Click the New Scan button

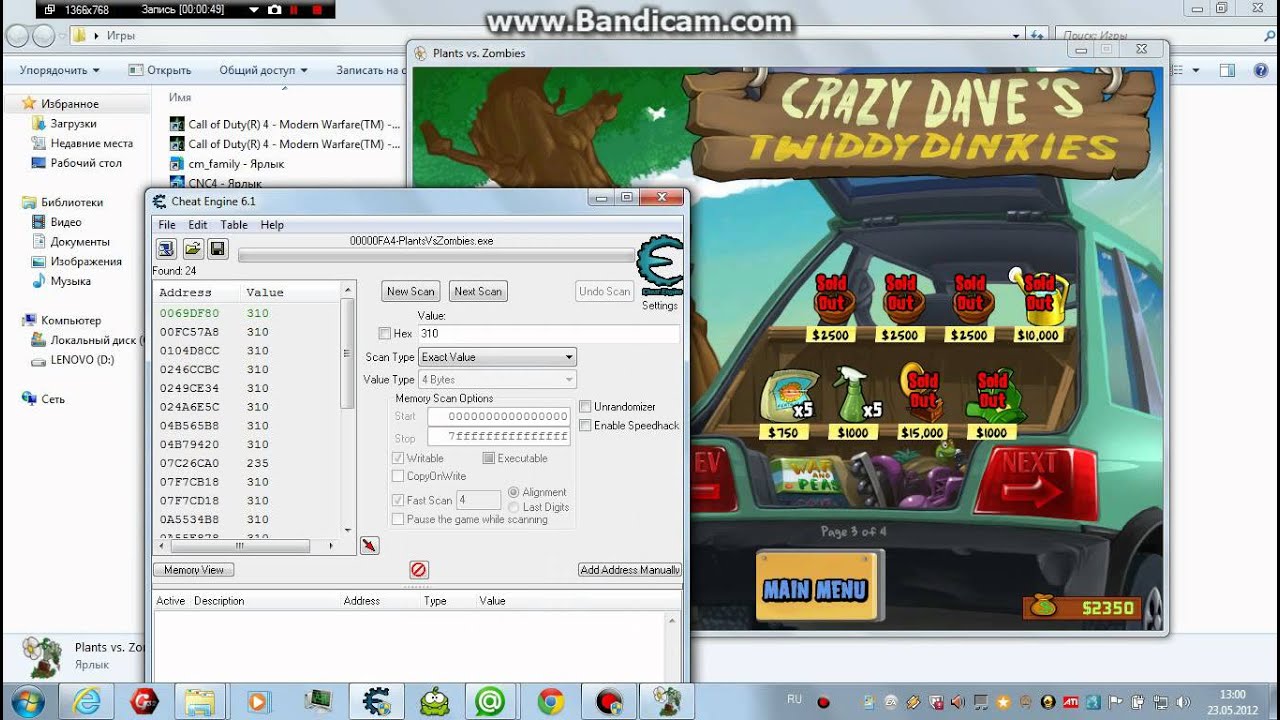pos(411,291)
